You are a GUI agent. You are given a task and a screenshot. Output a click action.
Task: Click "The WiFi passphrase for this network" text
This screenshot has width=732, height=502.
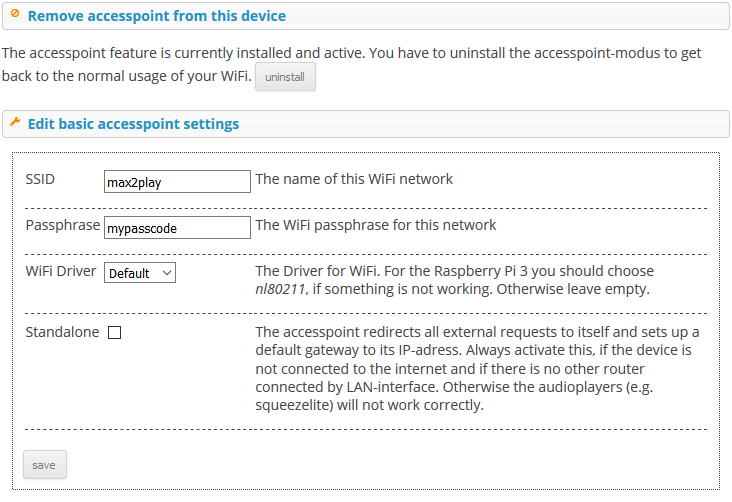tap(375, 225)
